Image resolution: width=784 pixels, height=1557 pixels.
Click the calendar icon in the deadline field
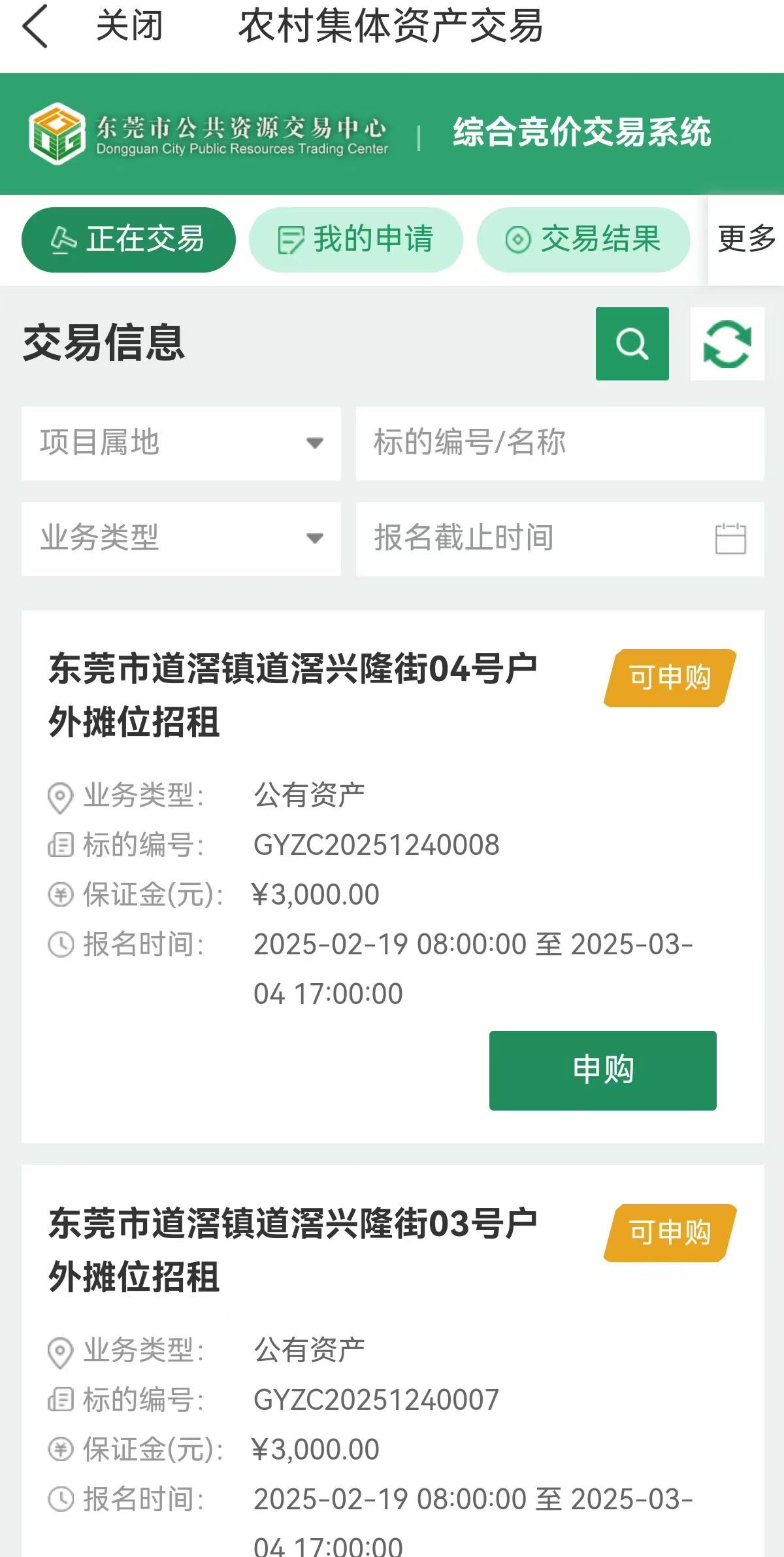tap(730, 539)
